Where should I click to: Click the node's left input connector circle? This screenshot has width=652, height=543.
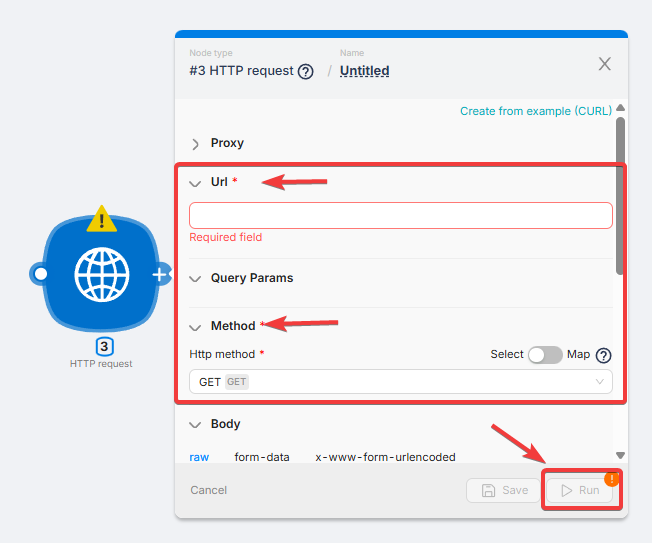coord(41,274)
